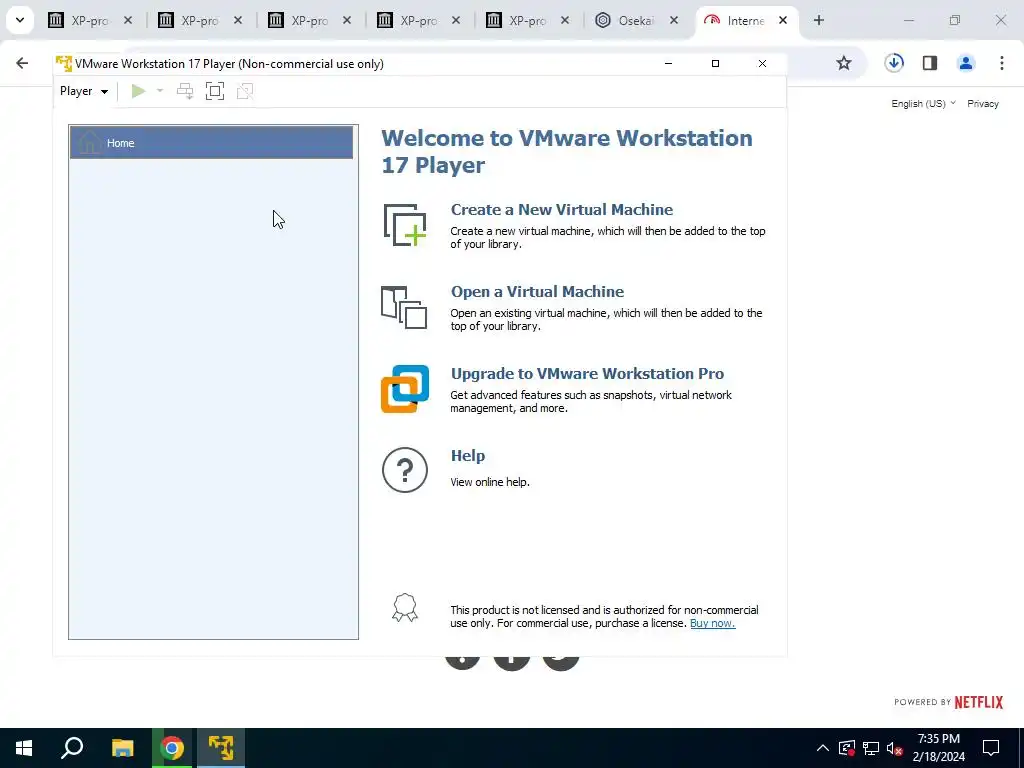The image size is (1024, 768).
Task: Click the Open a Virtual Machine icon
Action: [404, 307]
